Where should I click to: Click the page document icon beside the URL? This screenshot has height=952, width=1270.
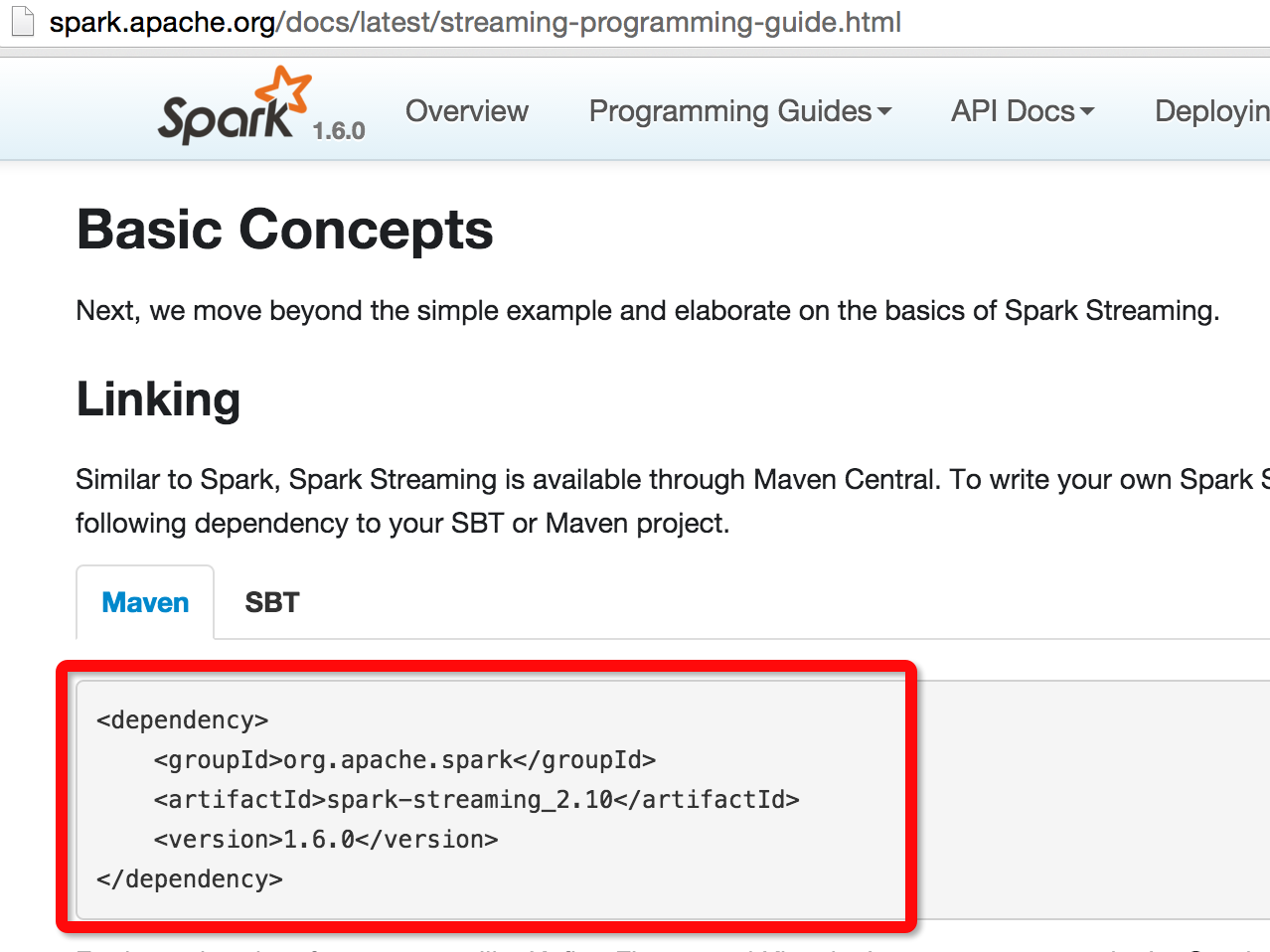pos(22,21)
